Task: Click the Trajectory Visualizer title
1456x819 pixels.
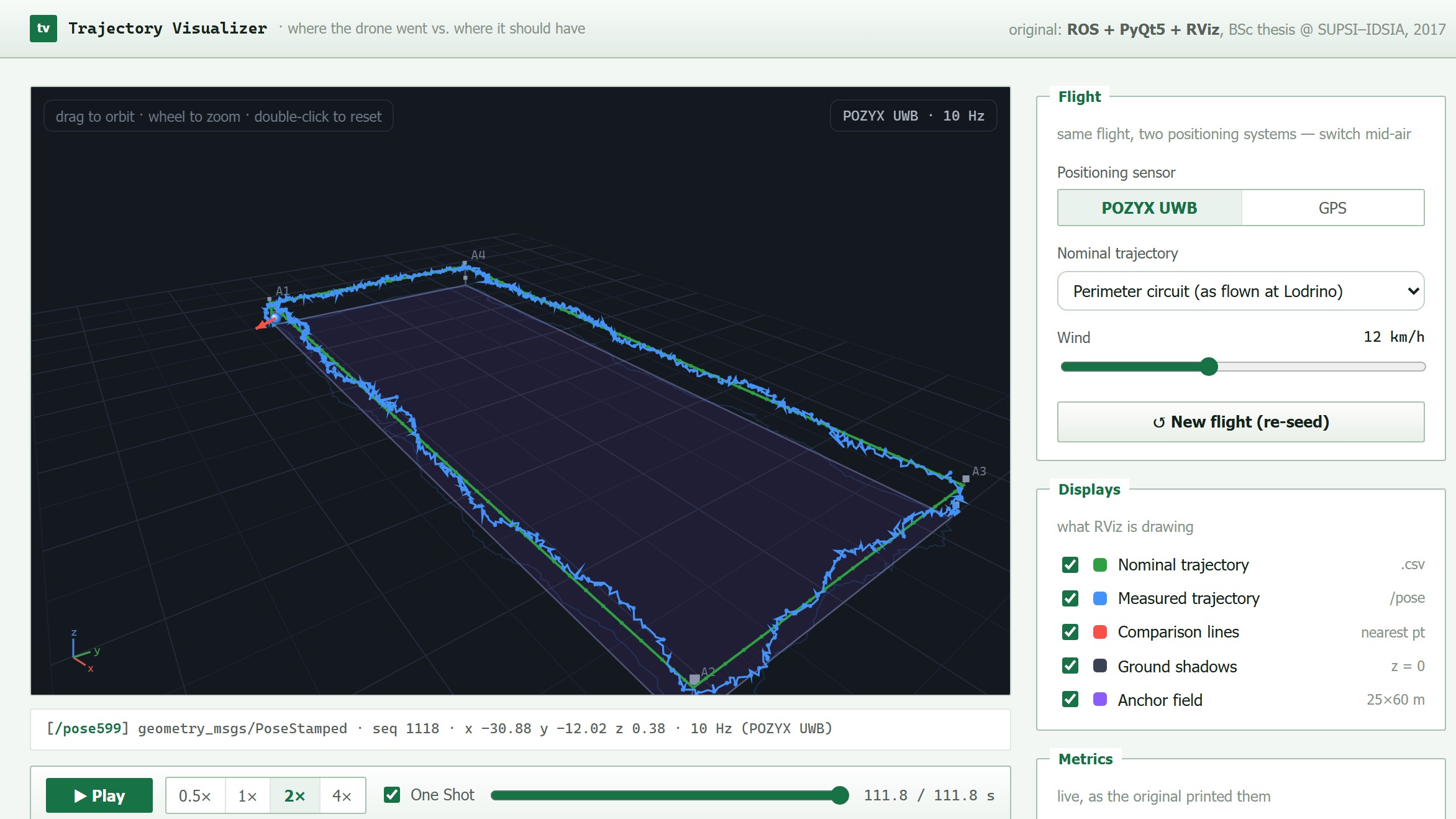Action: [x=168, y=29]
